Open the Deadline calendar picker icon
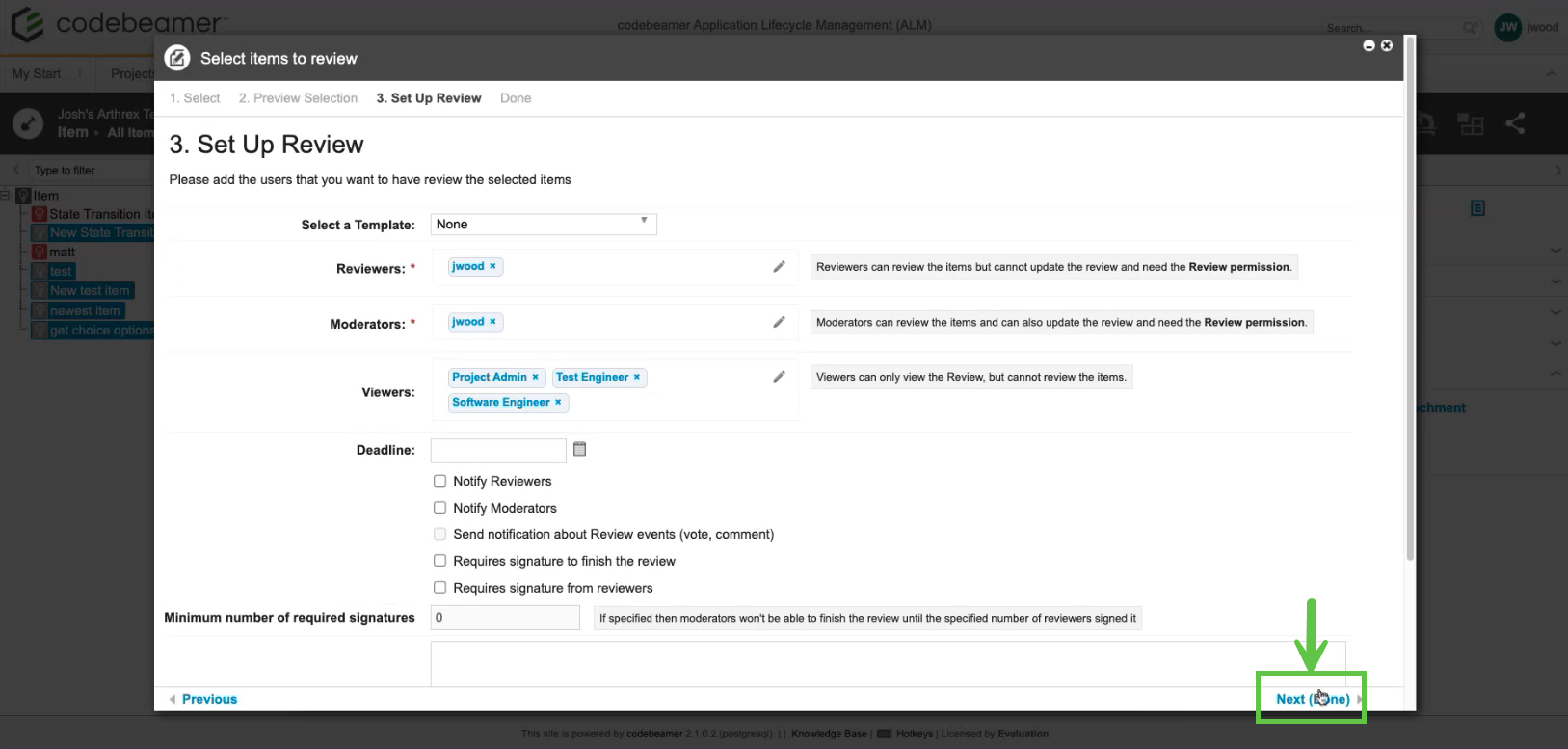 tap(579, 449)
